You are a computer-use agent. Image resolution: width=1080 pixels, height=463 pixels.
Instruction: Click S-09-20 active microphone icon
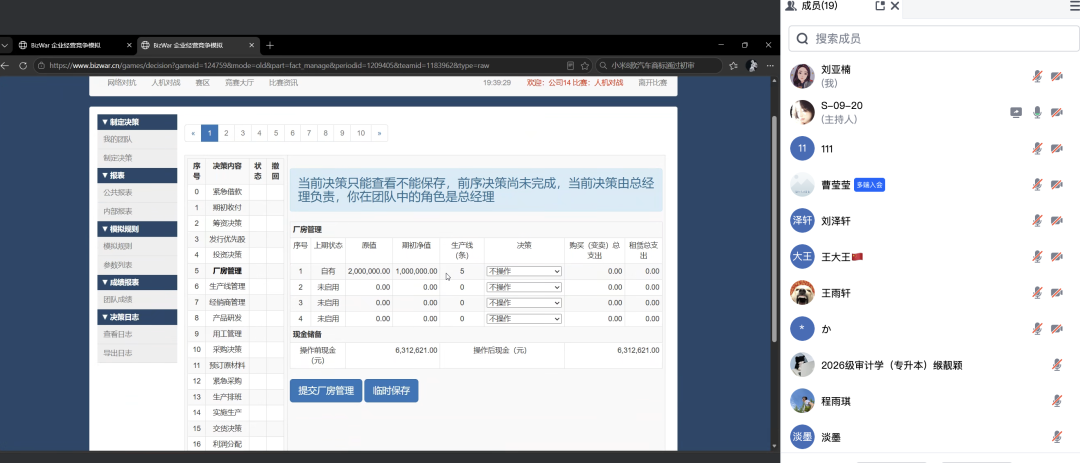[1037, 112]
